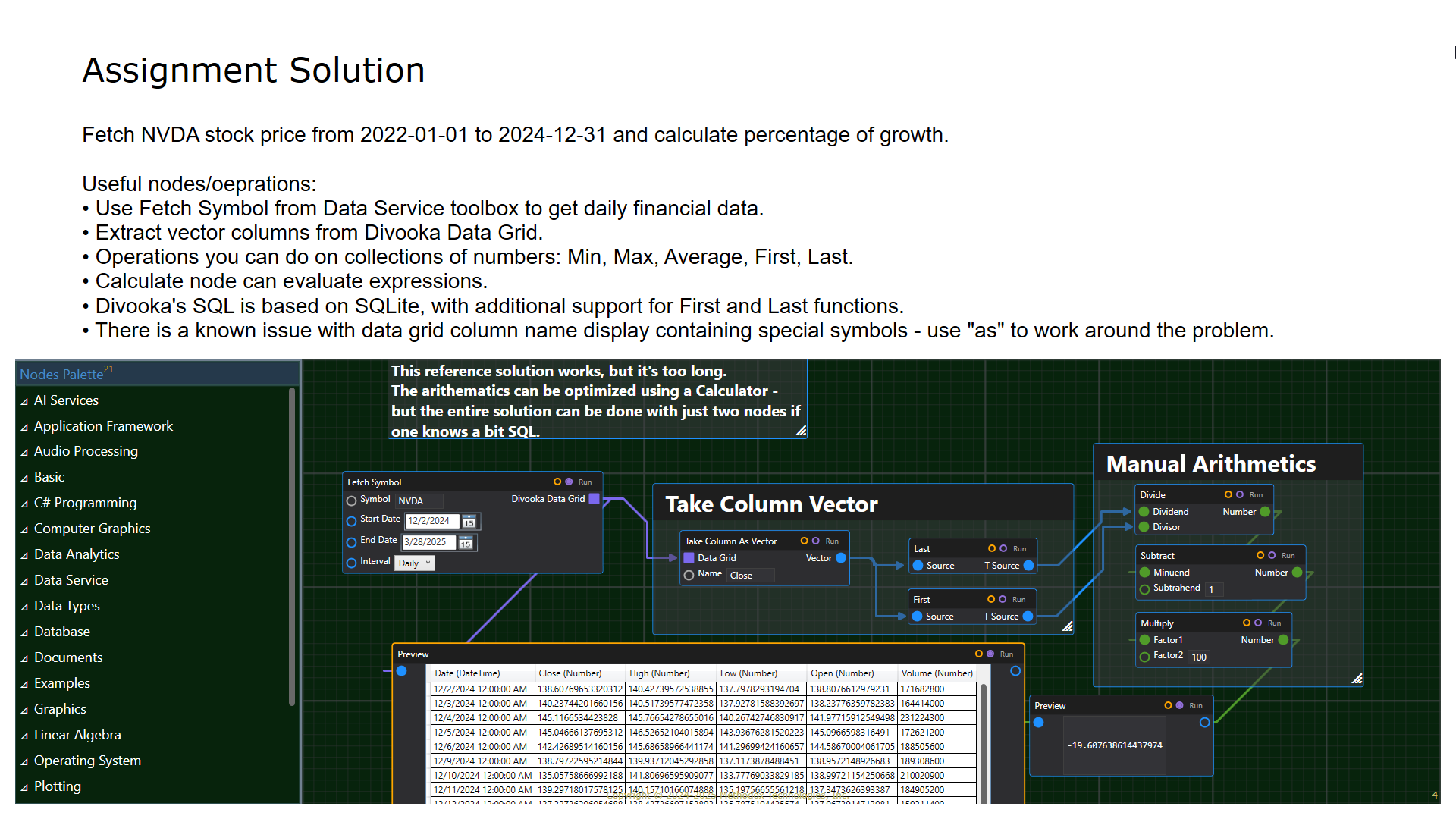Image resolution: width=1456 pixels, height=819 pixels.
Task: Click the Divooka Data Grid output port
Action: click(x=595, y=499)
